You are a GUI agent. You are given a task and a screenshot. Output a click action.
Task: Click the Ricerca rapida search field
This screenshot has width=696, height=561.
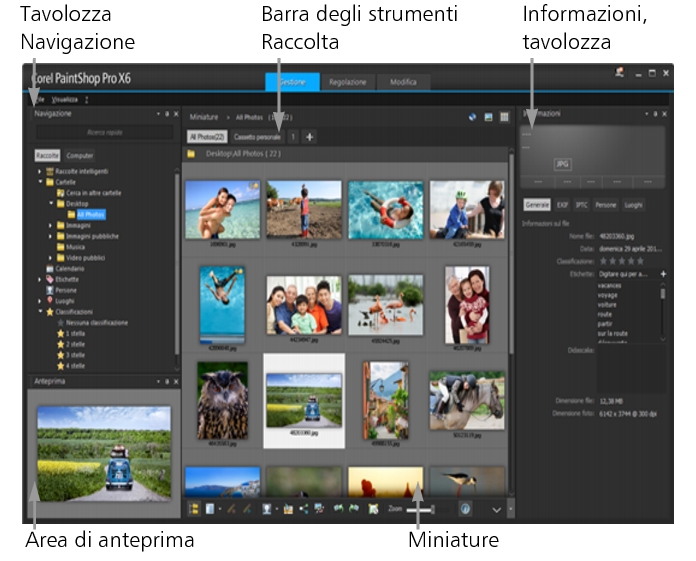[x=105, y=132]
